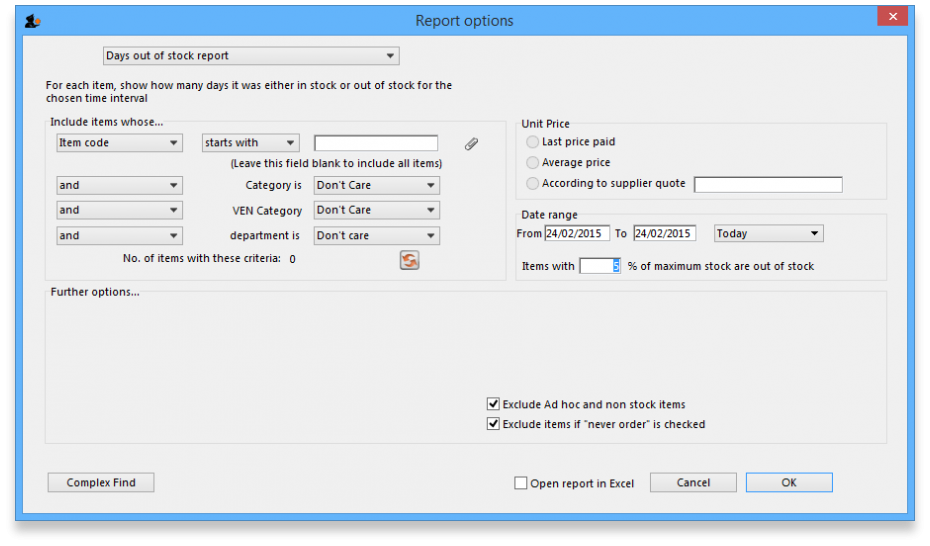Click the OK button
Viewport: 930px width, 546px height.
[x=788, y=483]
